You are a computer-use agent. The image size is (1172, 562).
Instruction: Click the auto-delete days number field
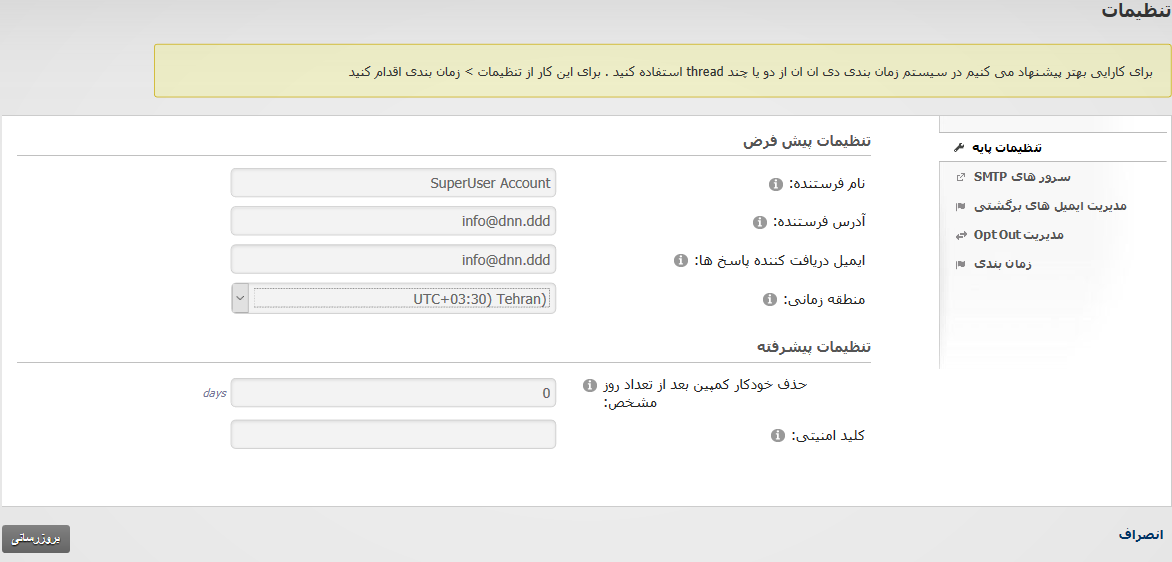point(393,393)
